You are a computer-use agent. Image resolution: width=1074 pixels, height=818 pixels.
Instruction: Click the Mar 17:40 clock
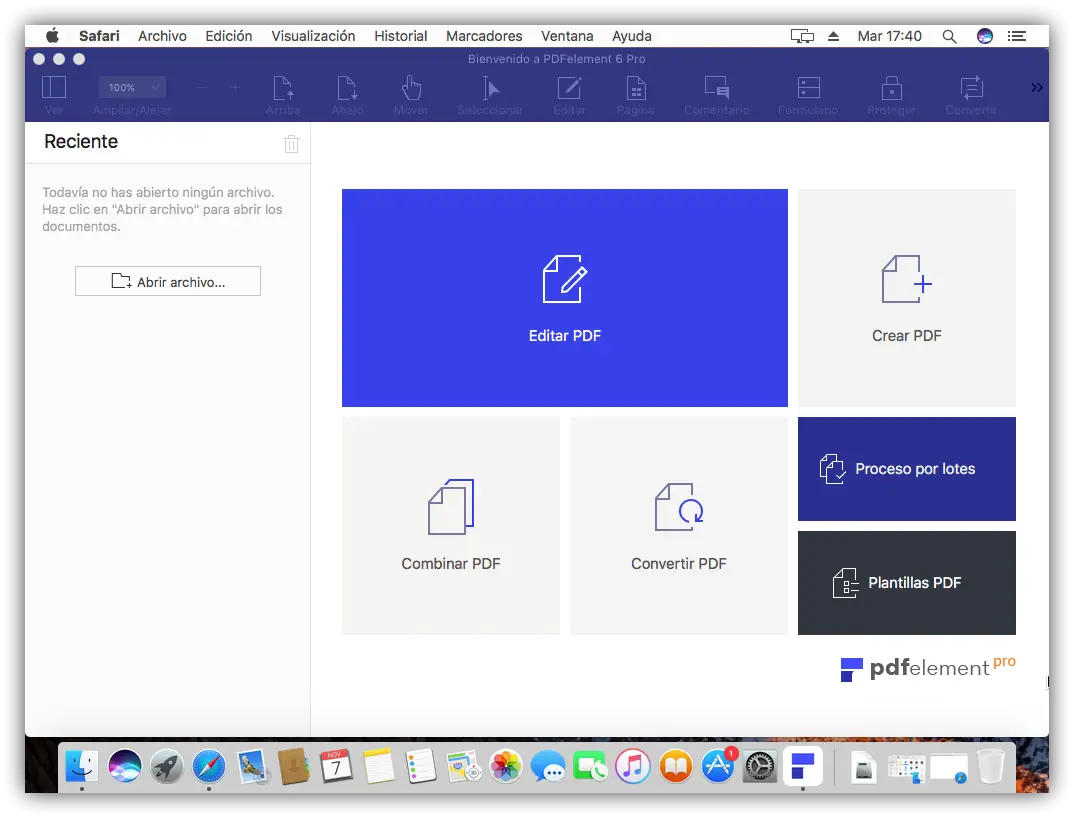pos(890,36)
